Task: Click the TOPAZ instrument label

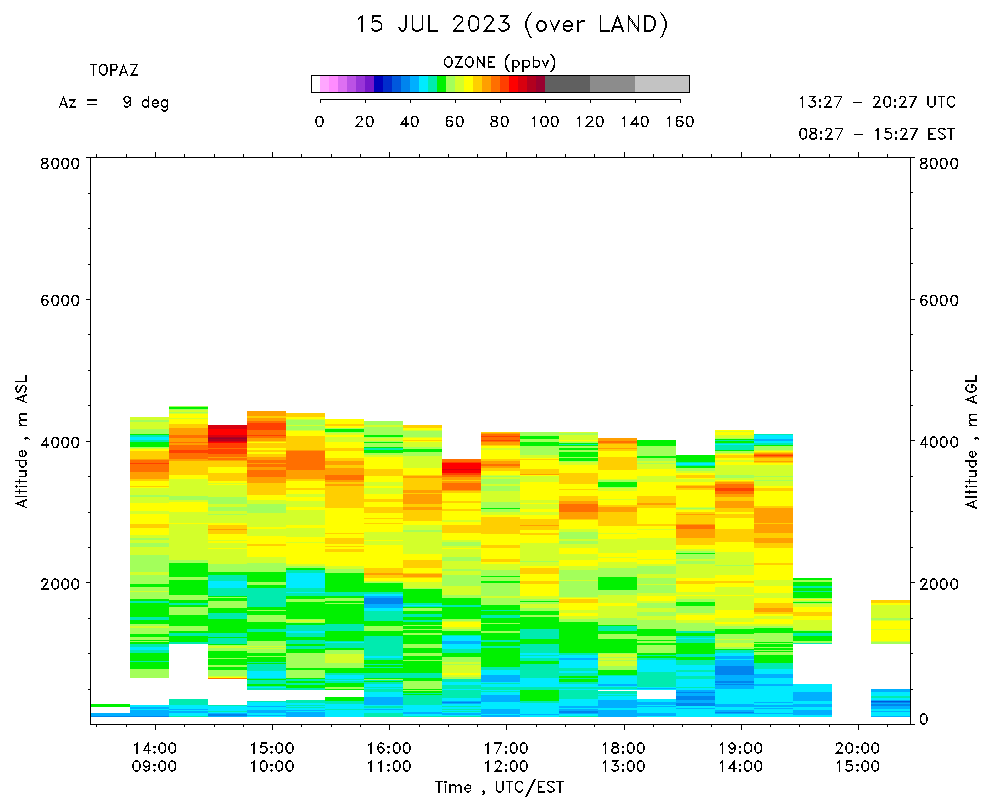Action: [x=114, y=70]
